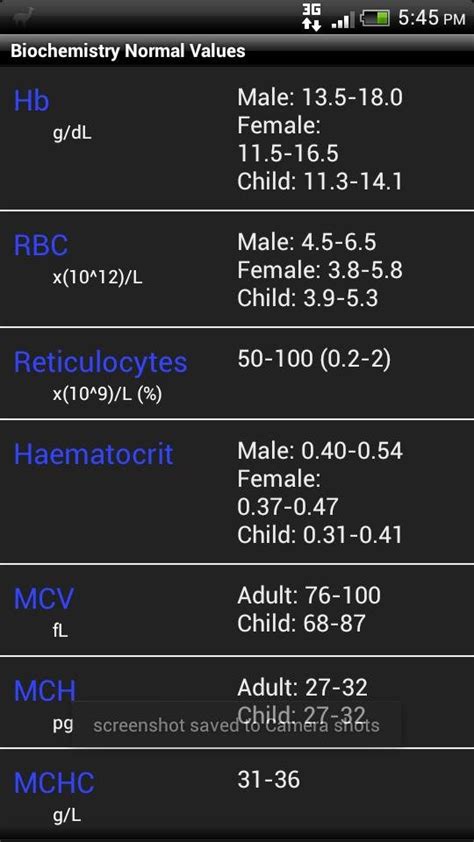474x842 pixels.
Task: Tap the Reticulocytes 50-100 (0.2-2) value
Action: pyautogui.click(x=314, y=360)
